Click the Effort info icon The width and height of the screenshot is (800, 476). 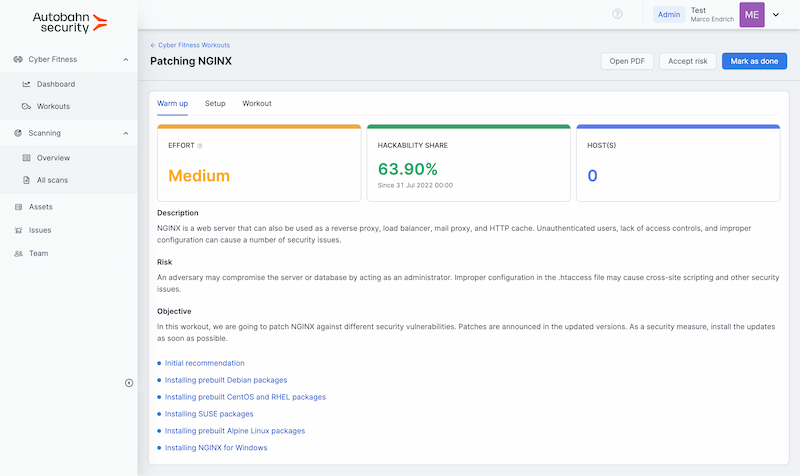(x=200, y=146)
